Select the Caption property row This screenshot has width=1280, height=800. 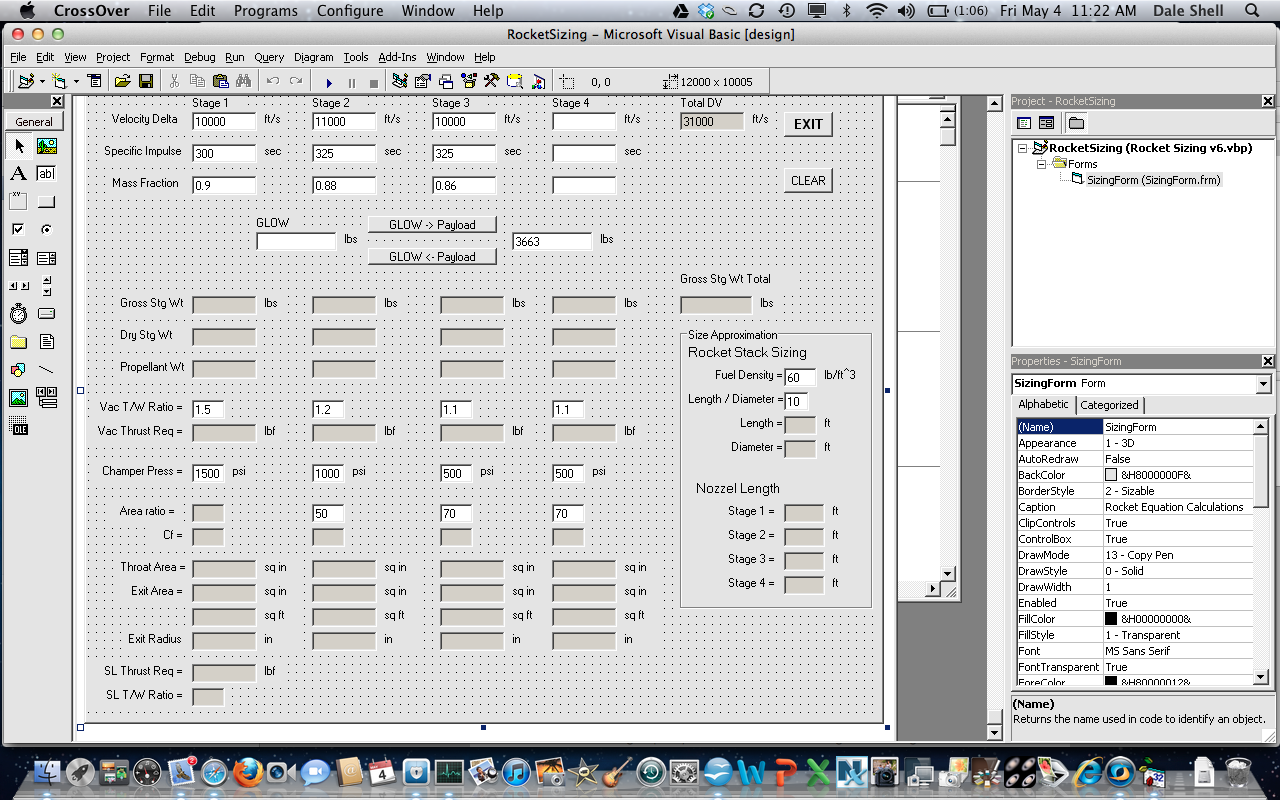pyautogui.click(x=1134, y=507)
